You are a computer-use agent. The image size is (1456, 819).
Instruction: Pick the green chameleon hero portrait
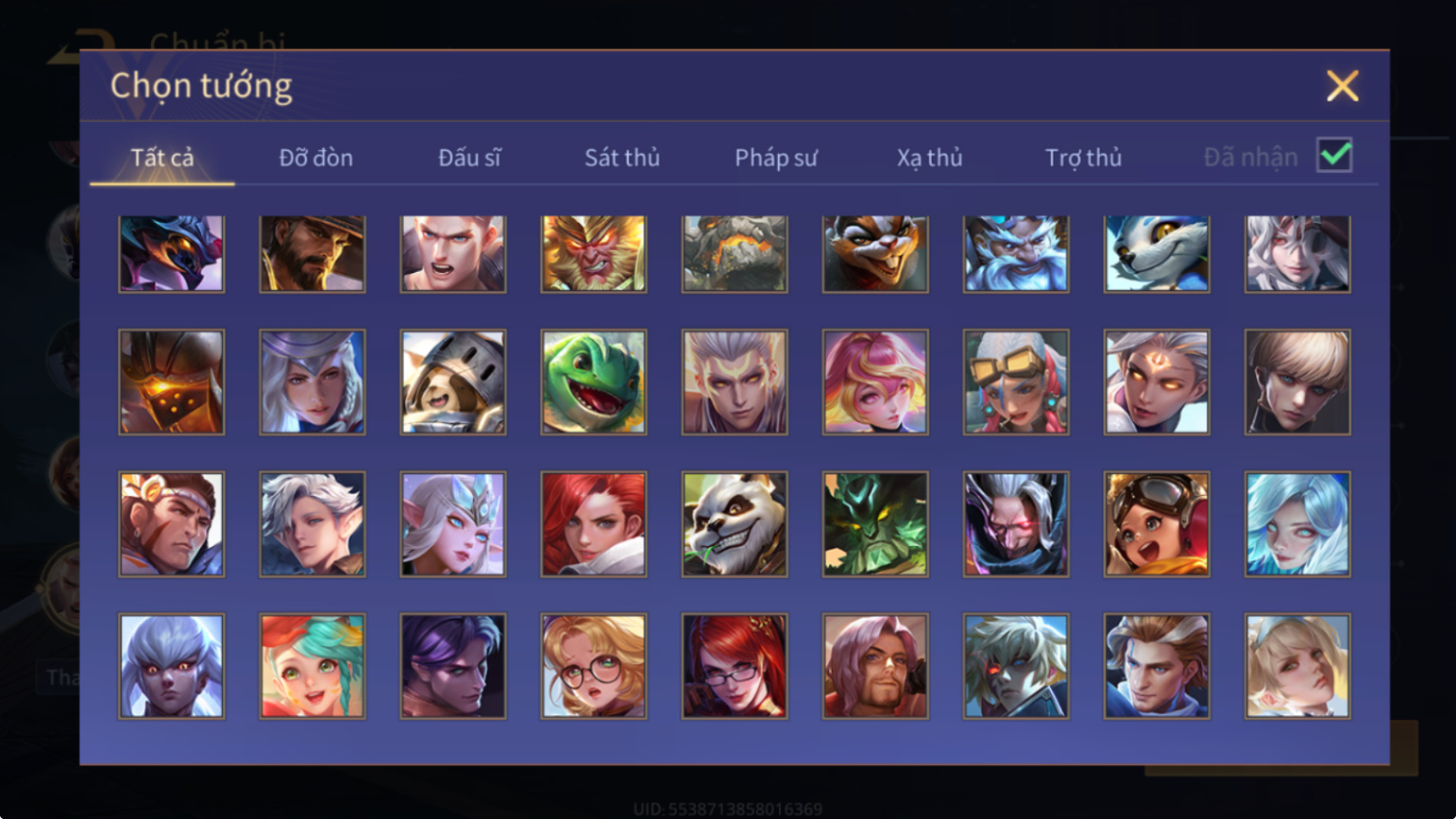[x=594, y=383]
